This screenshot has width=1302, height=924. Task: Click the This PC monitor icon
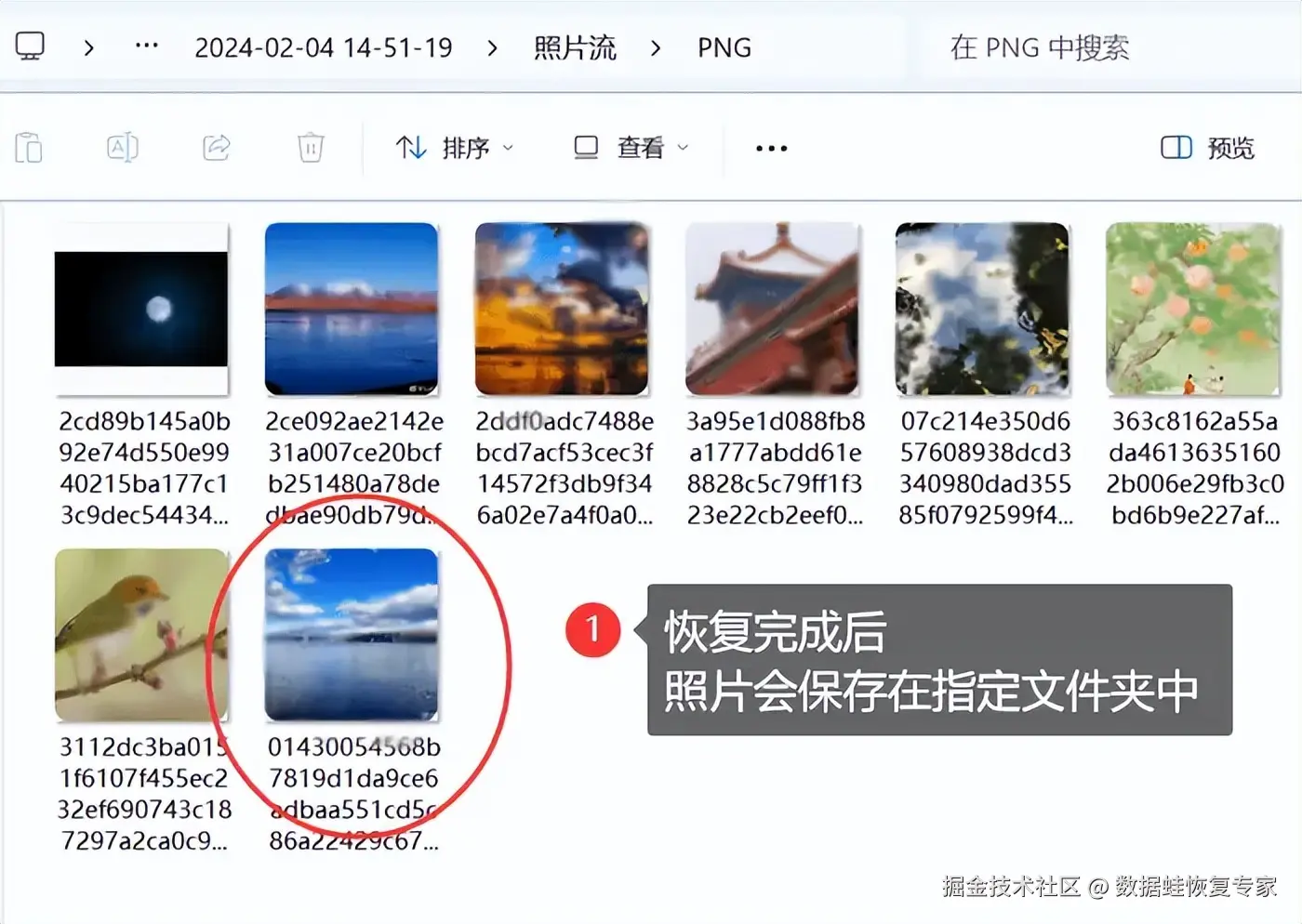pyautogui.click(x=30, y=46)
